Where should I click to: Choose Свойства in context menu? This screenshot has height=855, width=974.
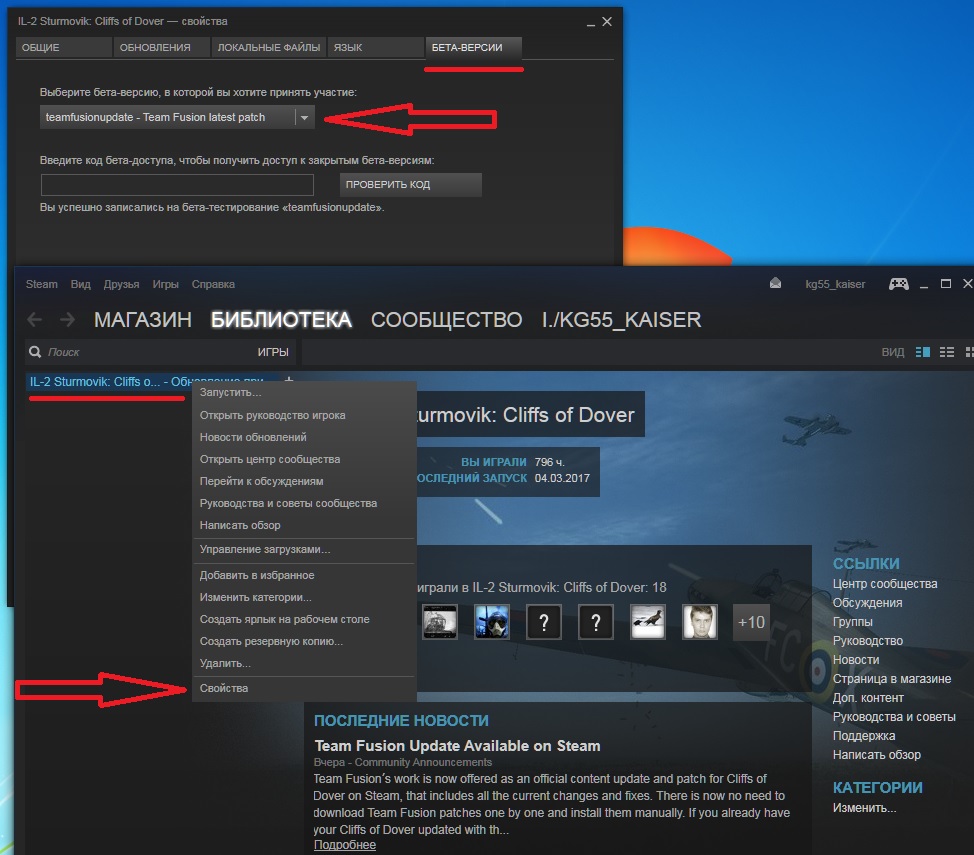(304, 688)
